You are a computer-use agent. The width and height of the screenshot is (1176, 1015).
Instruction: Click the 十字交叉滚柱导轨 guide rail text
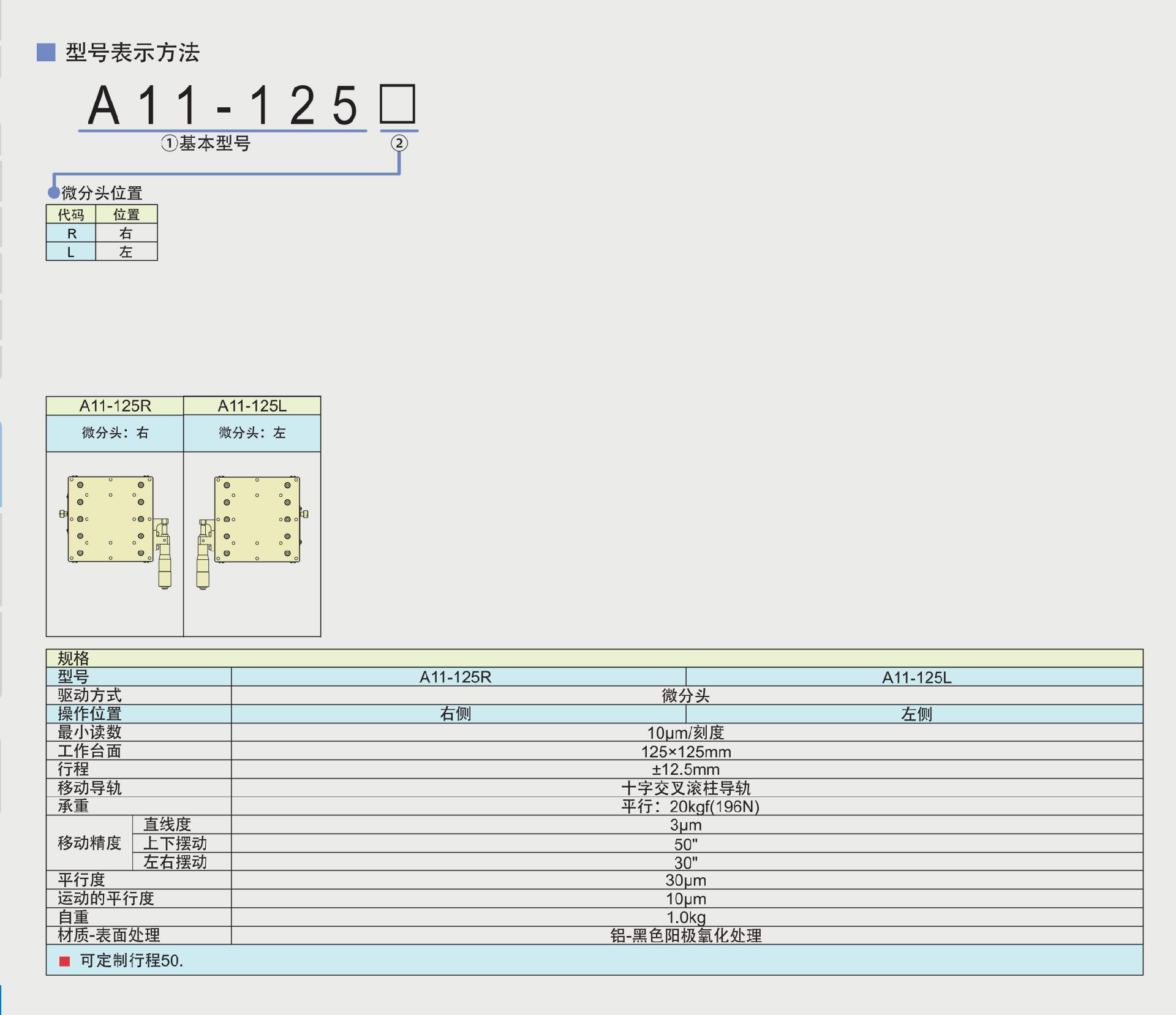tap(686, 788)
